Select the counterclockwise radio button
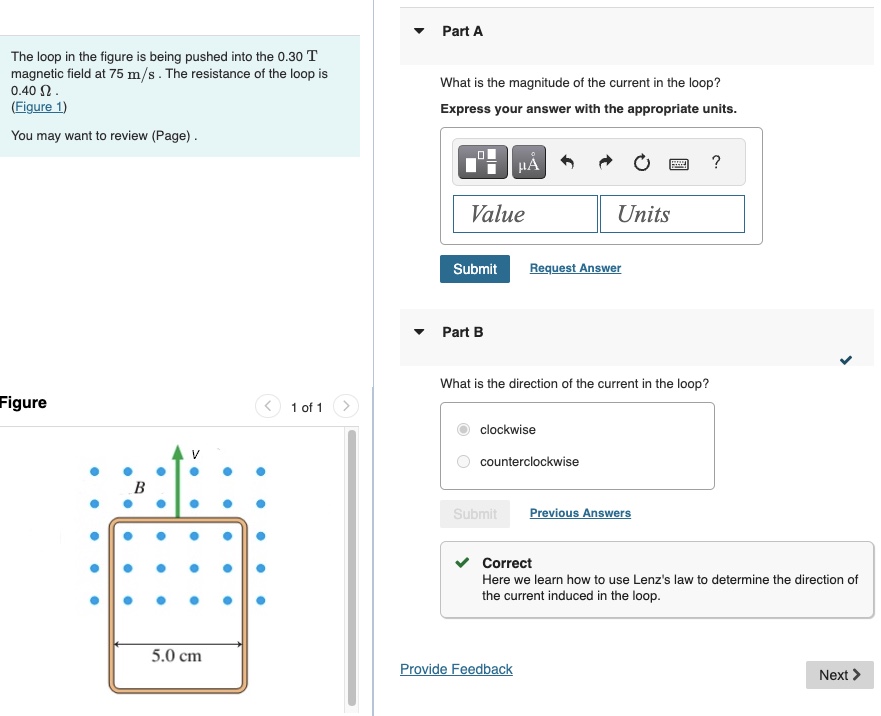 pos(463,461)
